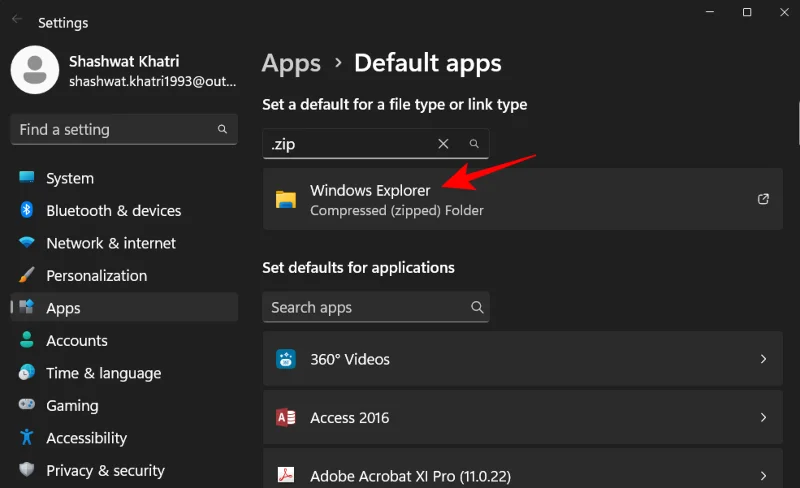Screen dimensions: 800x488
Task: Go to Bluetooth & devices settings
Action: tap(124, 210)
